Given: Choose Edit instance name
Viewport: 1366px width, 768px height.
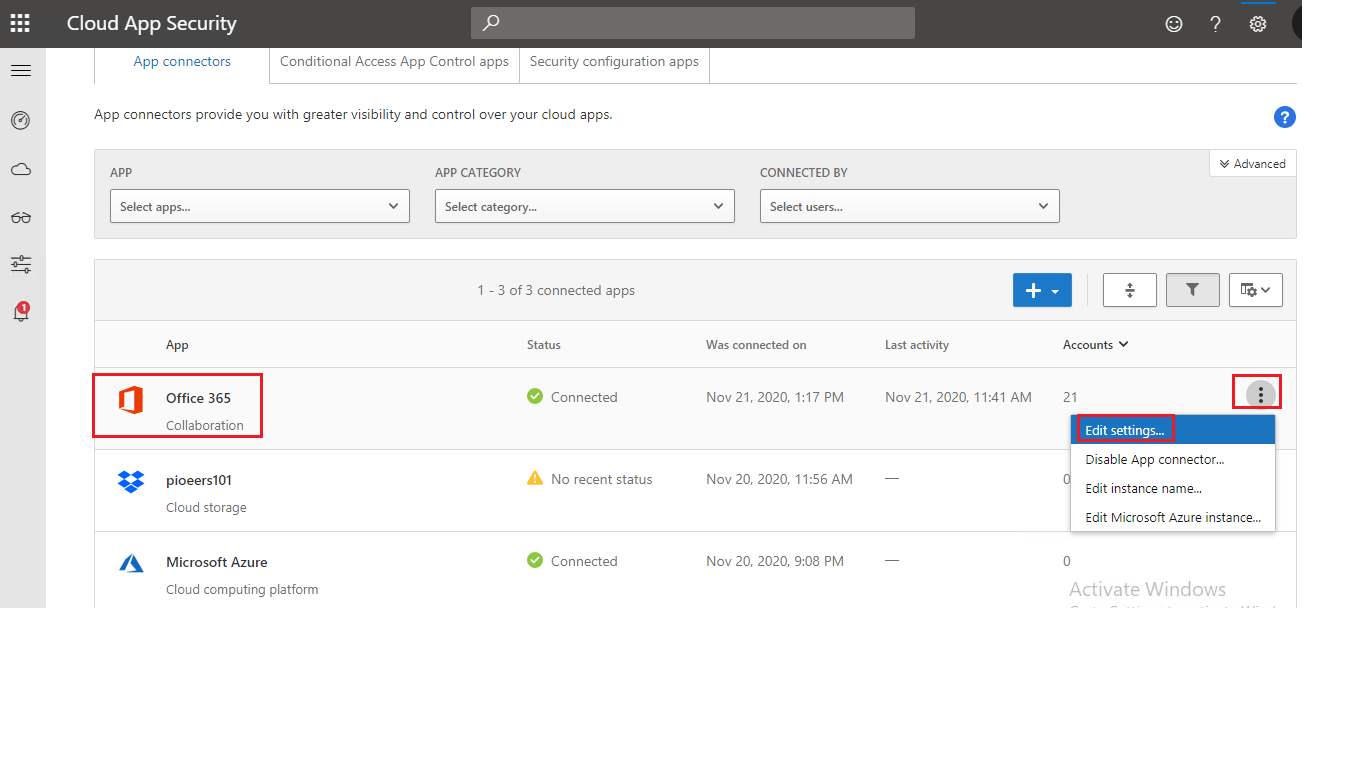Looking at the screenshot, I should click(x=1173, y=488).
